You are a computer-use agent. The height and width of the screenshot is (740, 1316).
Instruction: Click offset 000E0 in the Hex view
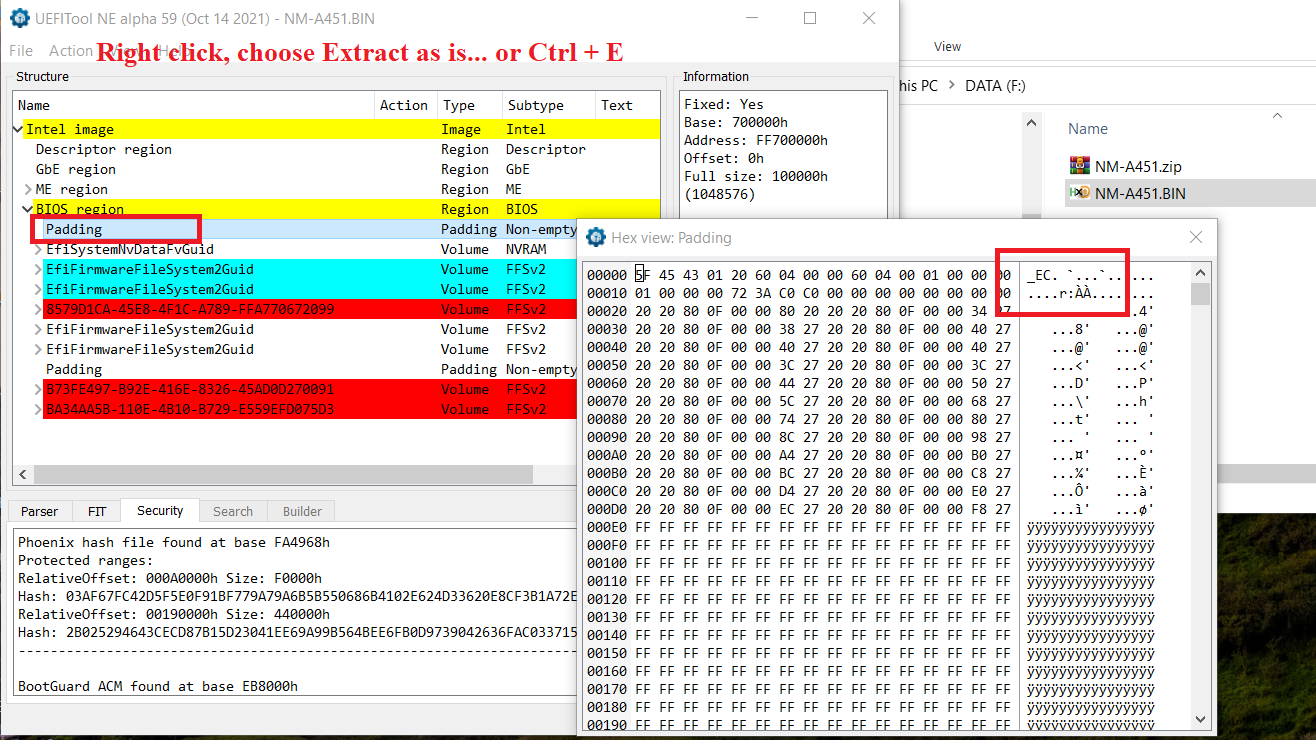click(x=607, y=527)
